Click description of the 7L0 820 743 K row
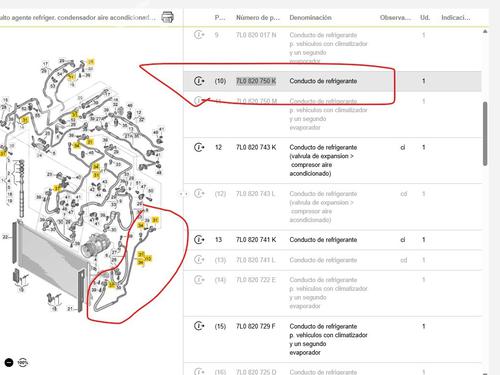 coord(323,160)
